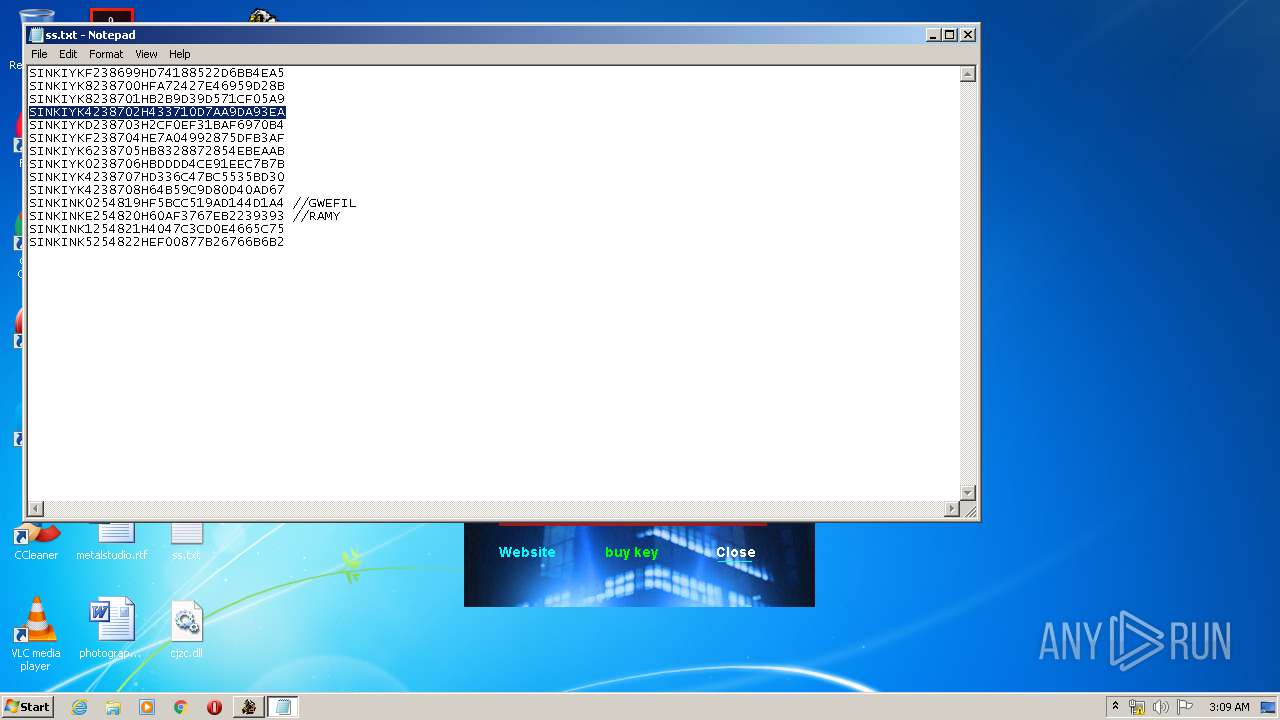
Task: Select the photograp... Word document icon
Action: [x=111, y=628]
